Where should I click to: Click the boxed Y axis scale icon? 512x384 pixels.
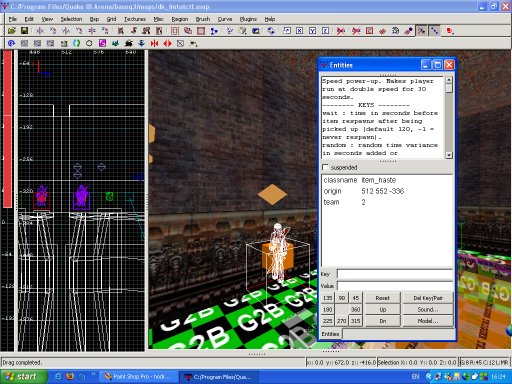click(x=313, y=31)
